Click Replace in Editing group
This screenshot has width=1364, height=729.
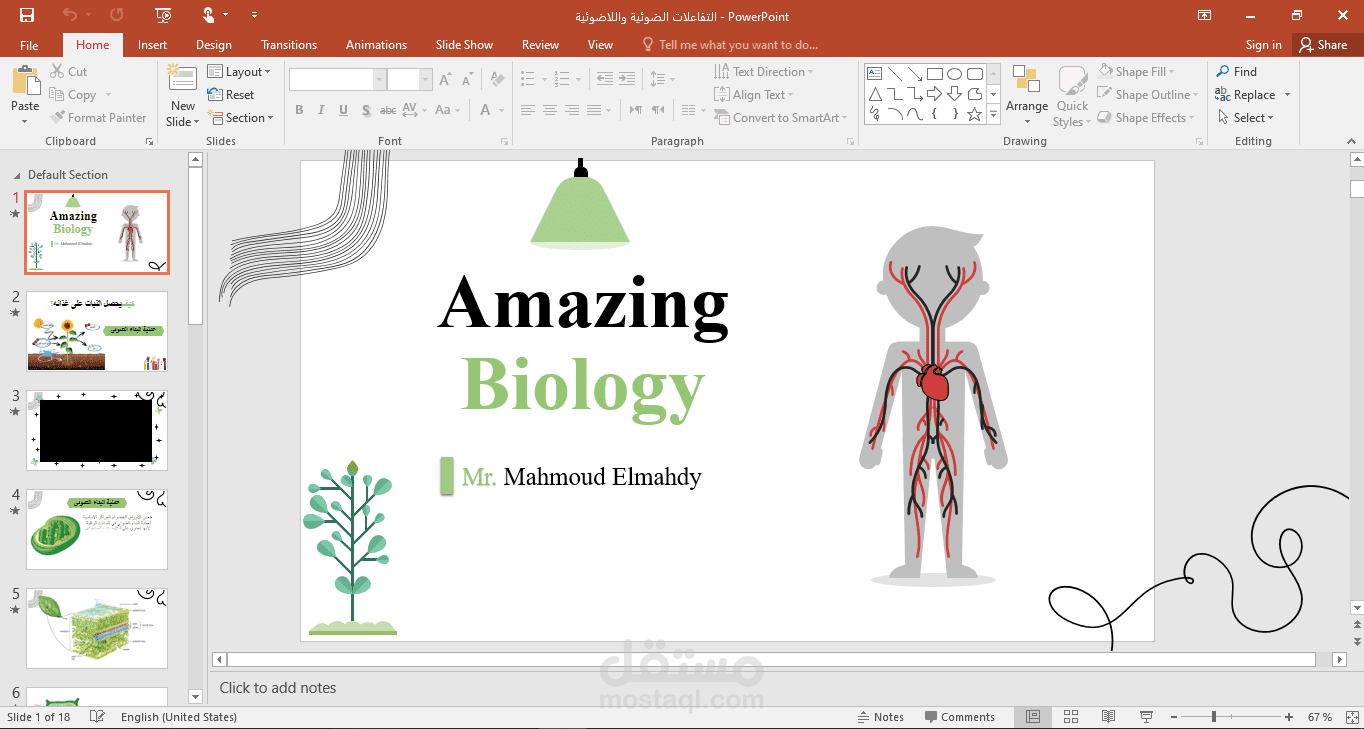1252,95
